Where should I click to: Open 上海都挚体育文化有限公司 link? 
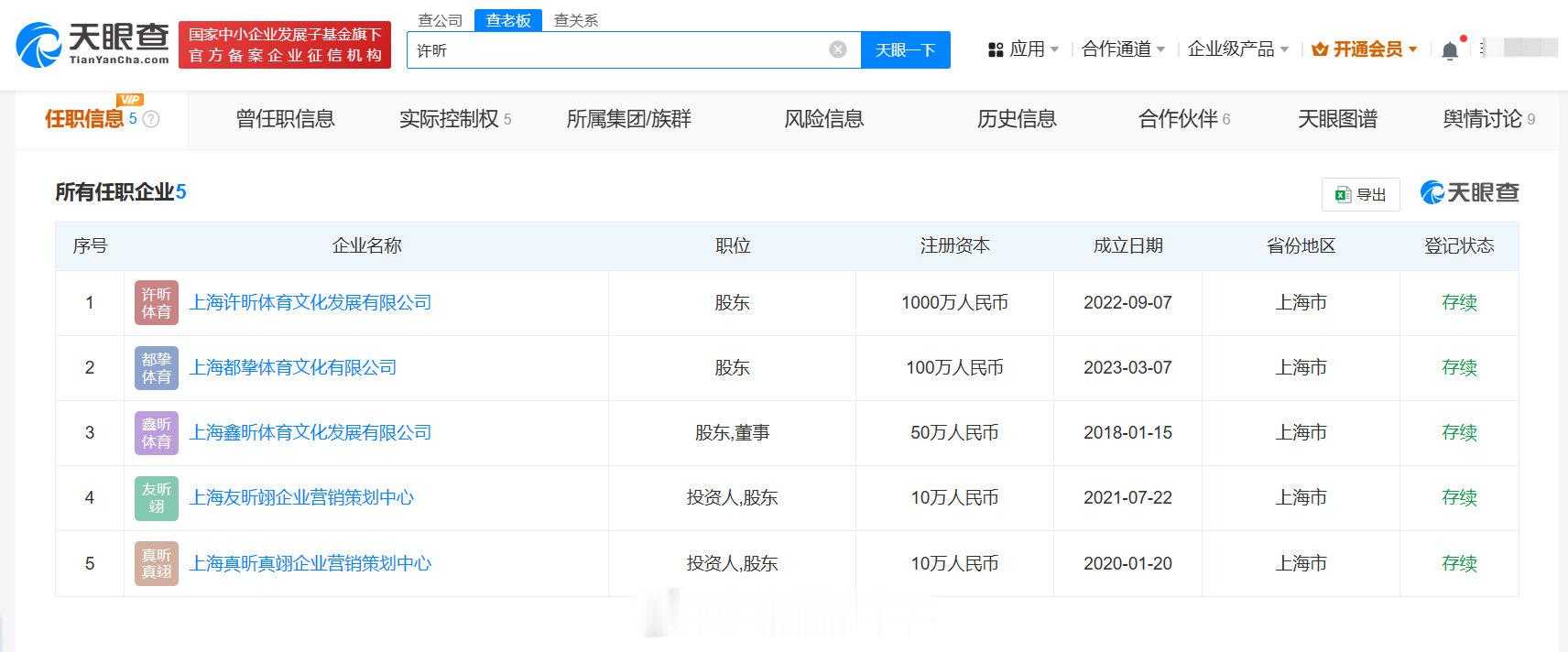coord(293,367)
